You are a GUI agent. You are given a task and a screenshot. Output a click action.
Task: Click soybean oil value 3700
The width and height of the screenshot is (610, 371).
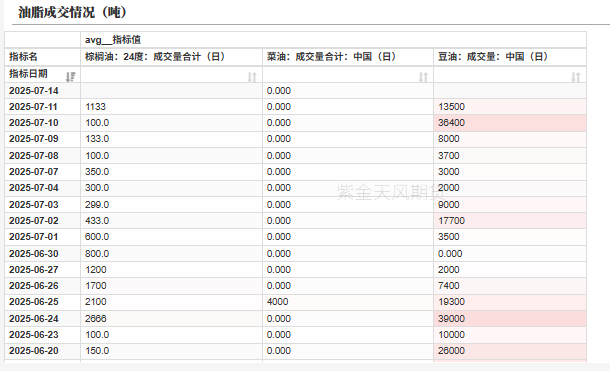point(449,156)
